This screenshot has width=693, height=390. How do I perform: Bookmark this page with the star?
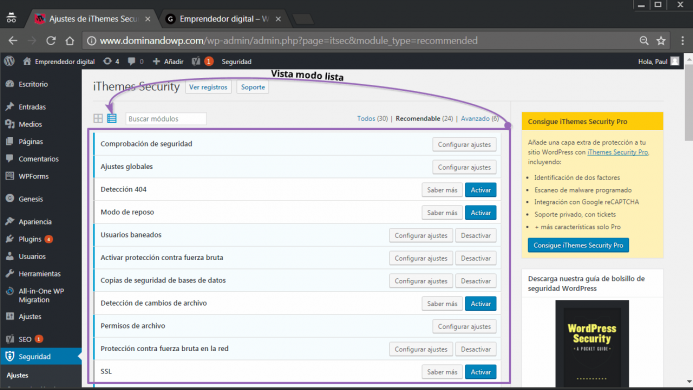pos(661,41)
